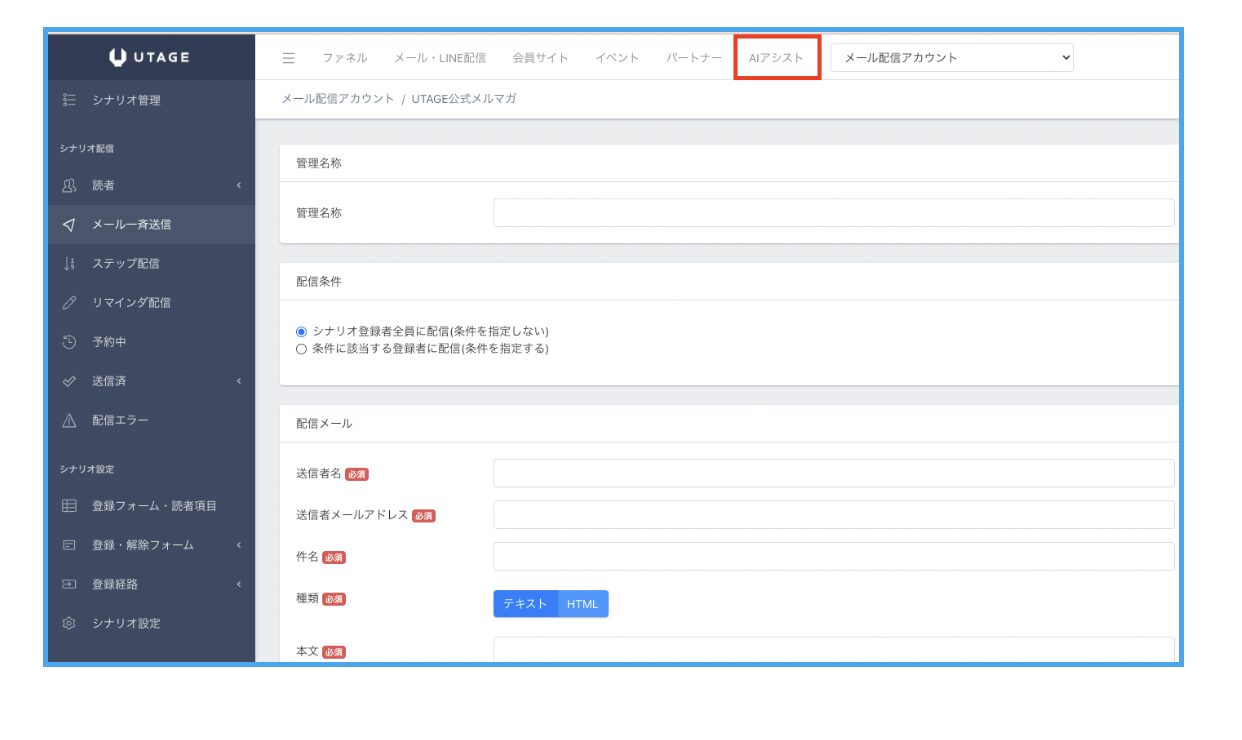Select 条件に該当する登録者に配信 radio button
Viewport: 1242px width, 740px height.
[x=301, y=349]
